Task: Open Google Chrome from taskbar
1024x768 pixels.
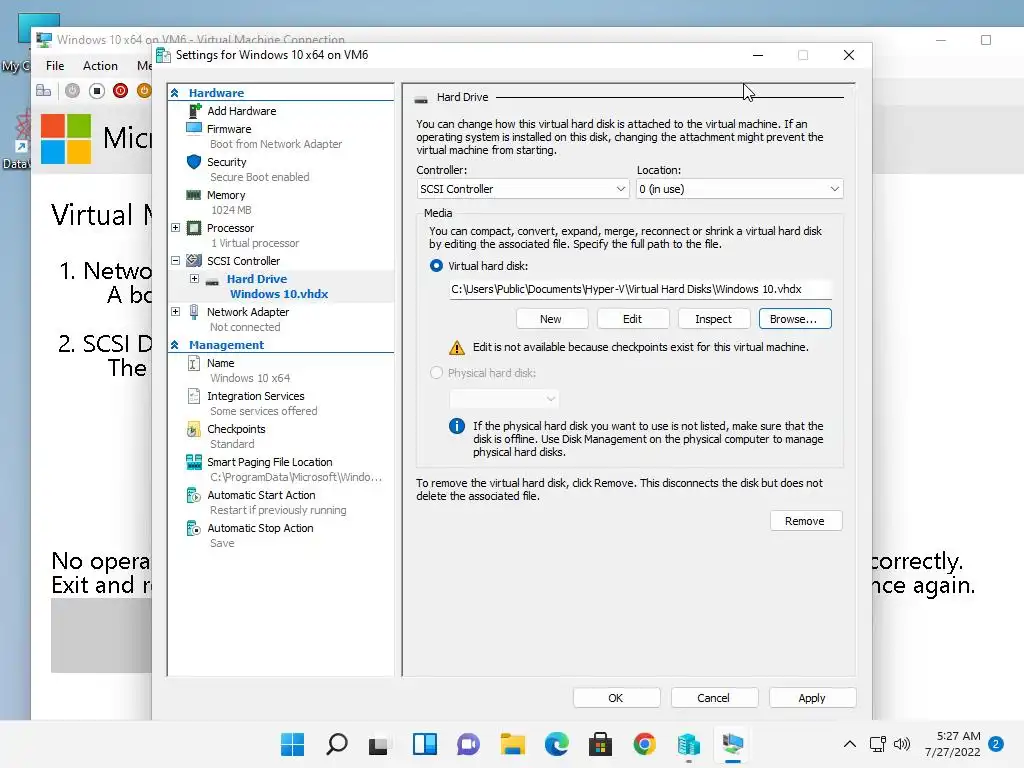Action: [x=645, y=744]
